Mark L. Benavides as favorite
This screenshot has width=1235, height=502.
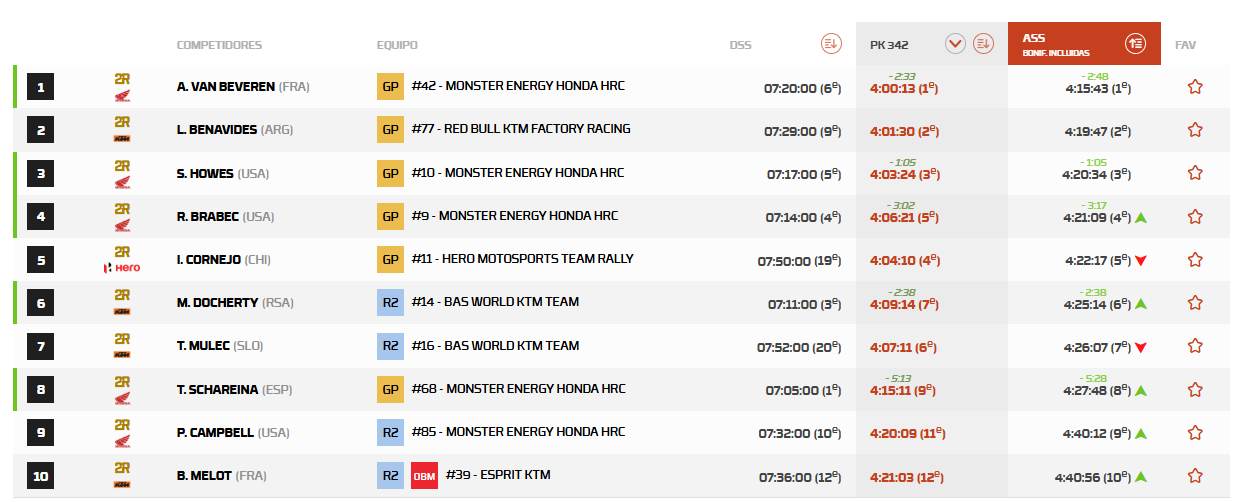coord(1194,130)
